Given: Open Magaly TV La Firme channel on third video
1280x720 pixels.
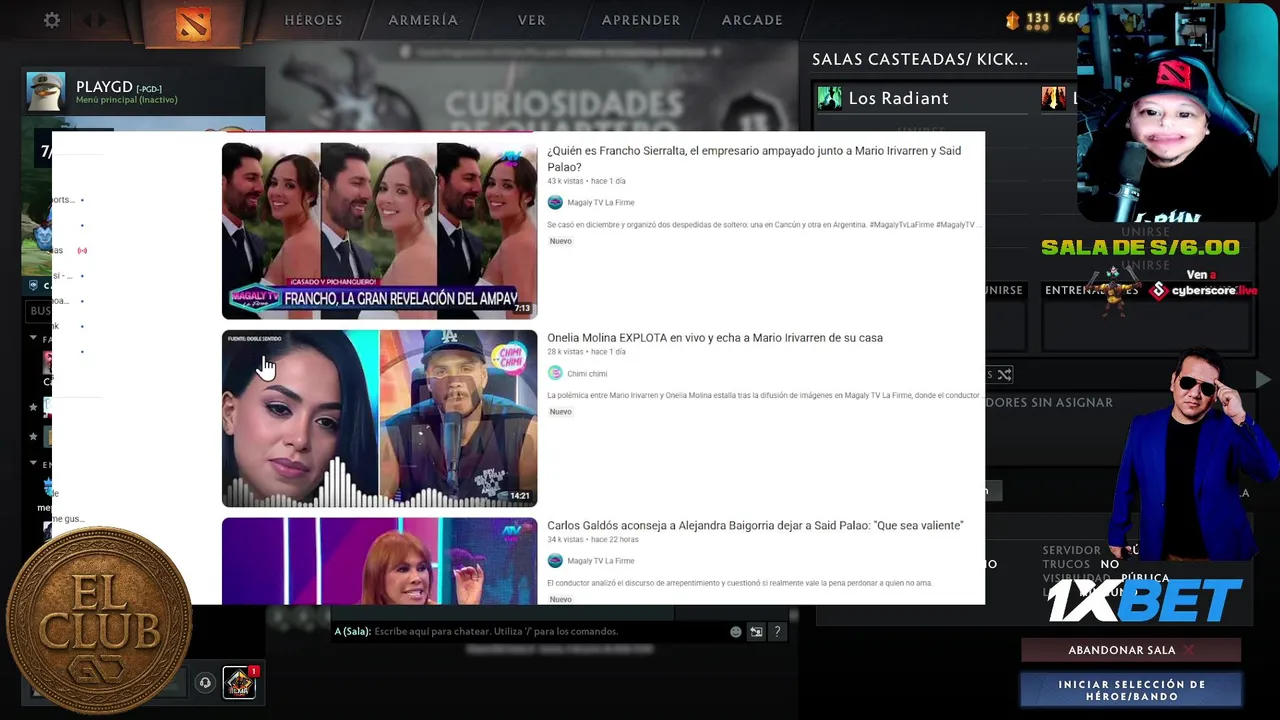Looking at the screenshot, I should [x=601, y=561].
